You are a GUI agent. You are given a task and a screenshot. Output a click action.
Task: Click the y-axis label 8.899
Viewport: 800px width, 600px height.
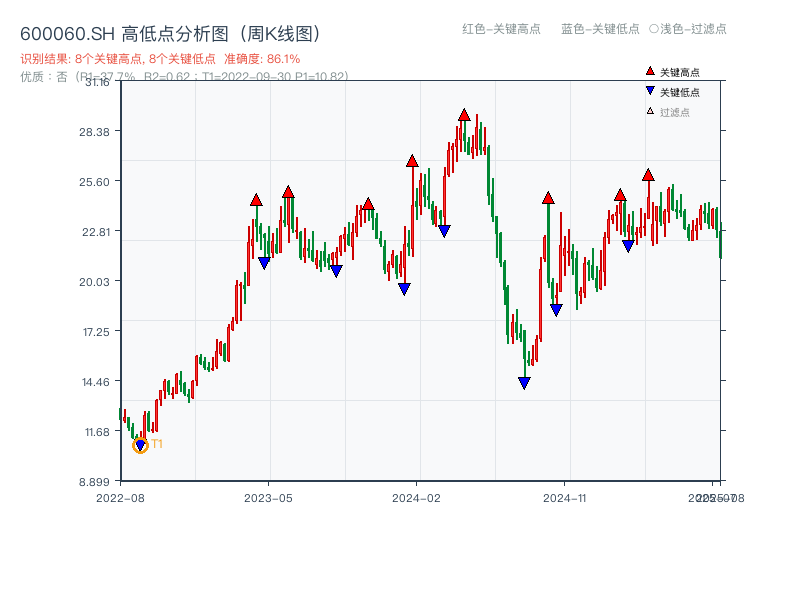tap(94, 482)
